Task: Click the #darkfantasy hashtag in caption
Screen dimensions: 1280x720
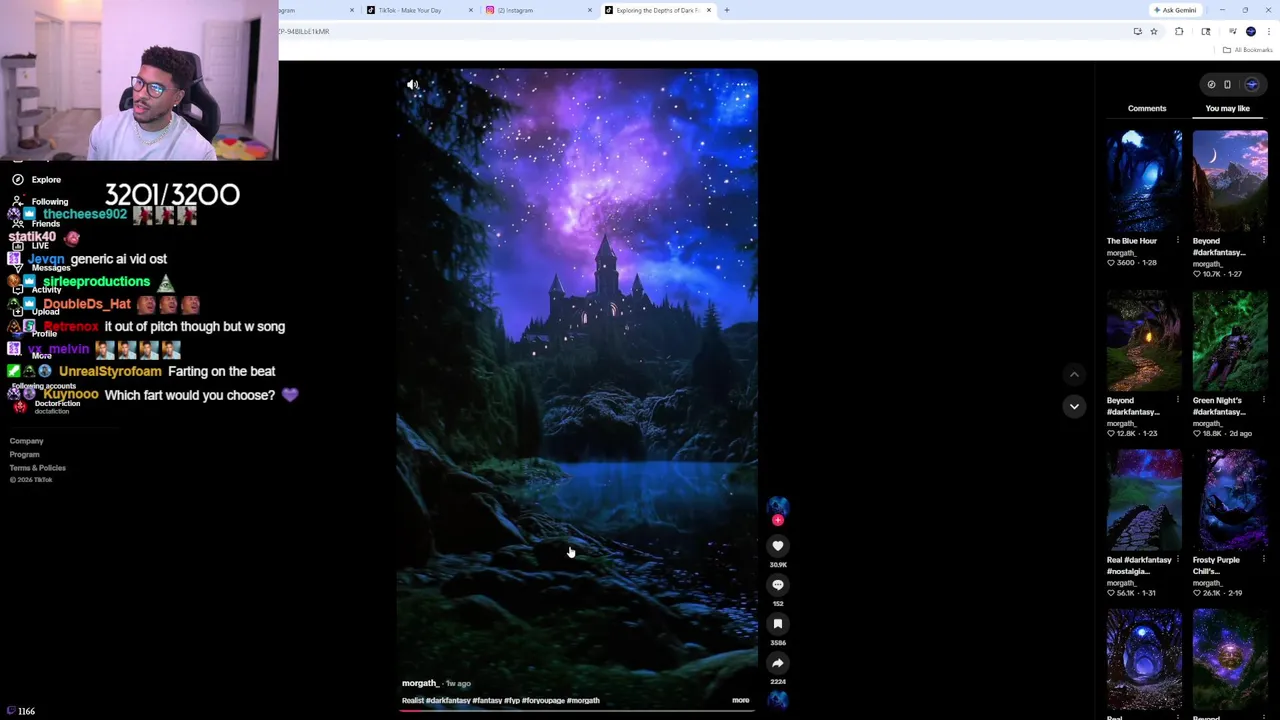Action: [x=448, y=701]
